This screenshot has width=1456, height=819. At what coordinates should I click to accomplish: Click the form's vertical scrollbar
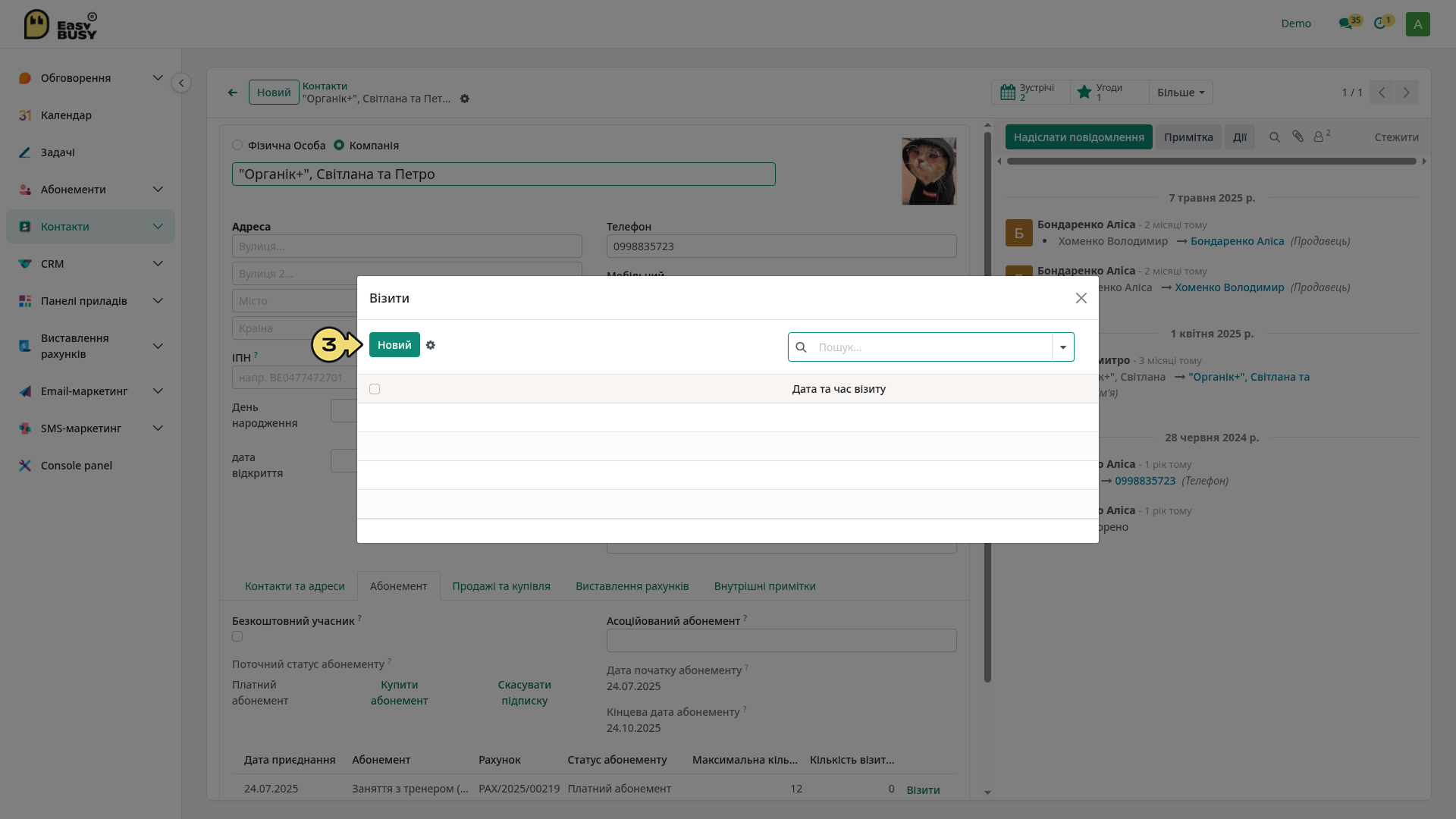(987, 408)
